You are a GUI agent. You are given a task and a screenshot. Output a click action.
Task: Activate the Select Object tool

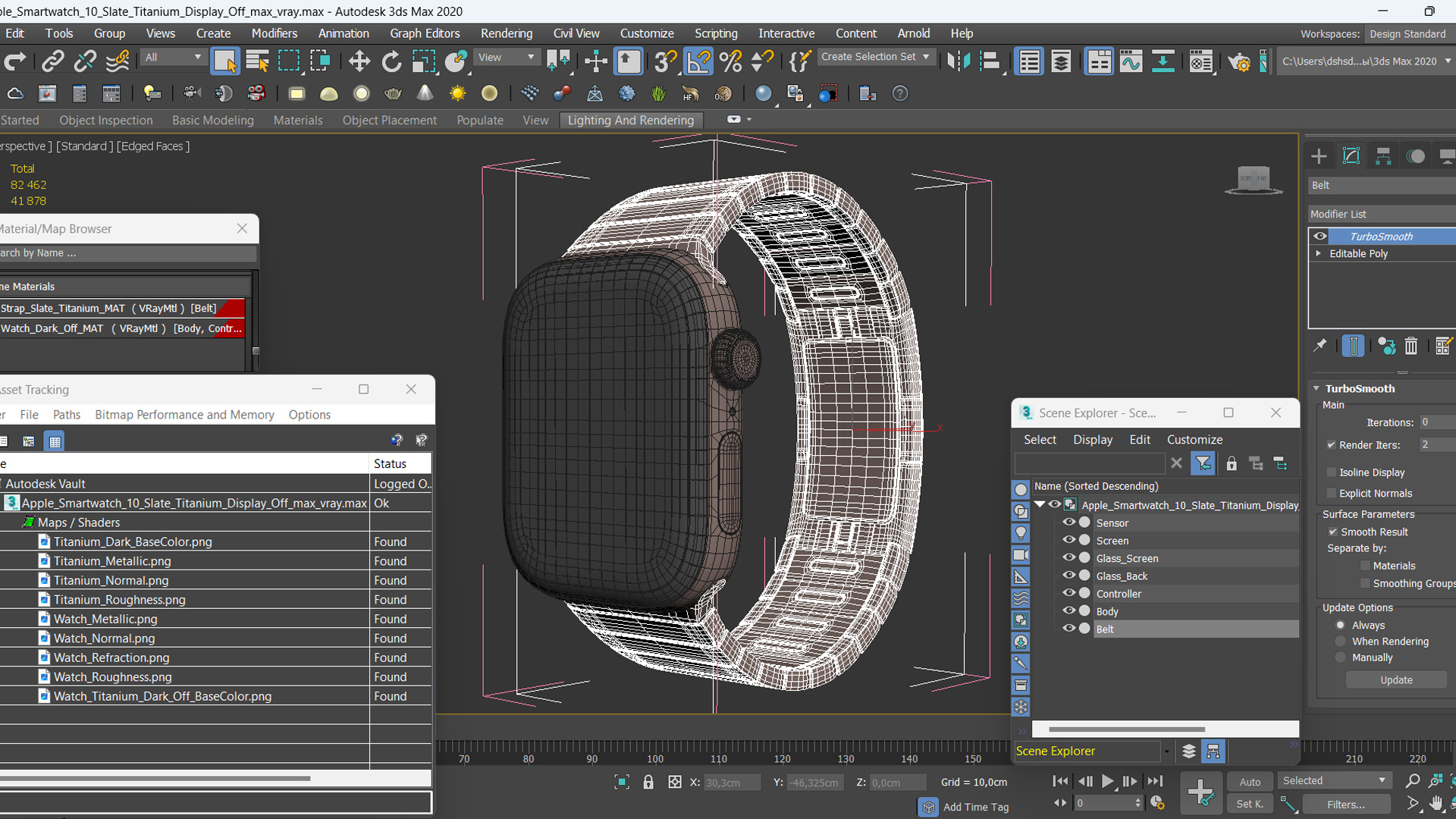click(x=225, y=61)
